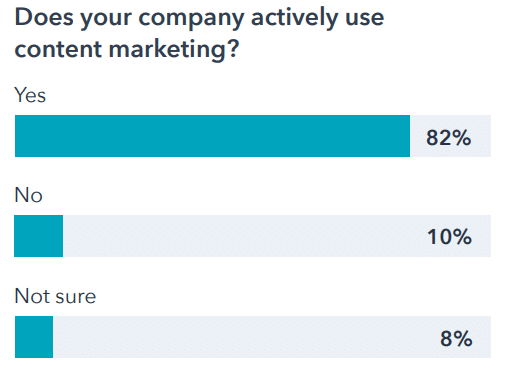This screenshot has width=520, height=373.
Task: Click the word "sure" in Not sure label
Action: click(x=76, y=297)
